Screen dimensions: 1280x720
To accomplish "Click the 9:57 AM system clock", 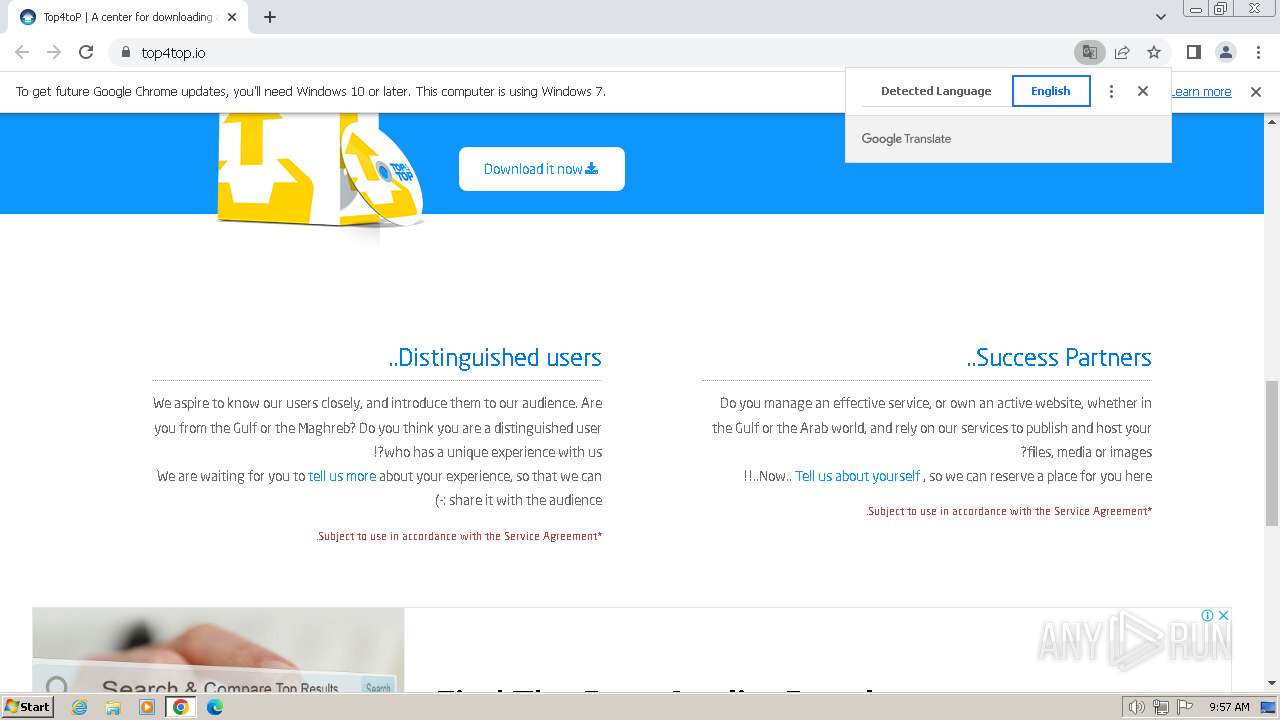I will tap(1229, 707).
